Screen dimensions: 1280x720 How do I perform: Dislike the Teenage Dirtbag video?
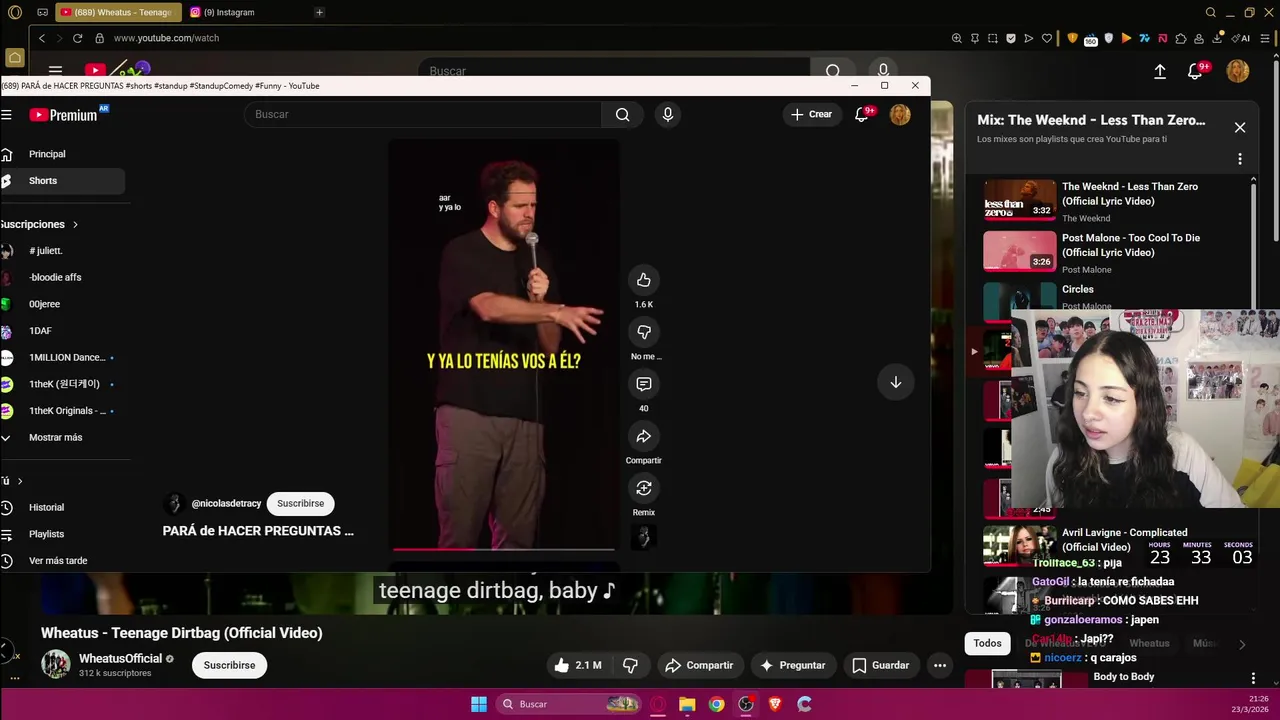[x=631, y=665]
